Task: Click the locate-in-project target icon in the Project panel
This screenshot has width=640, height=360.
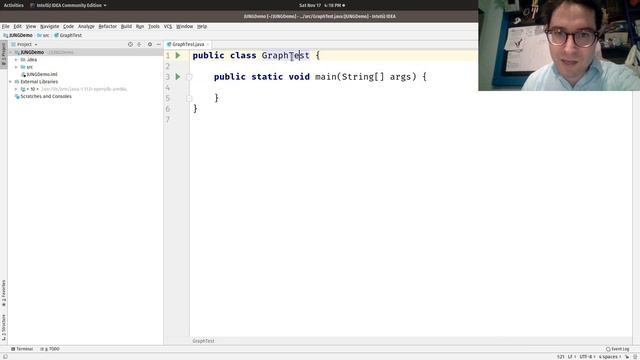Action: tap(130, 44)
